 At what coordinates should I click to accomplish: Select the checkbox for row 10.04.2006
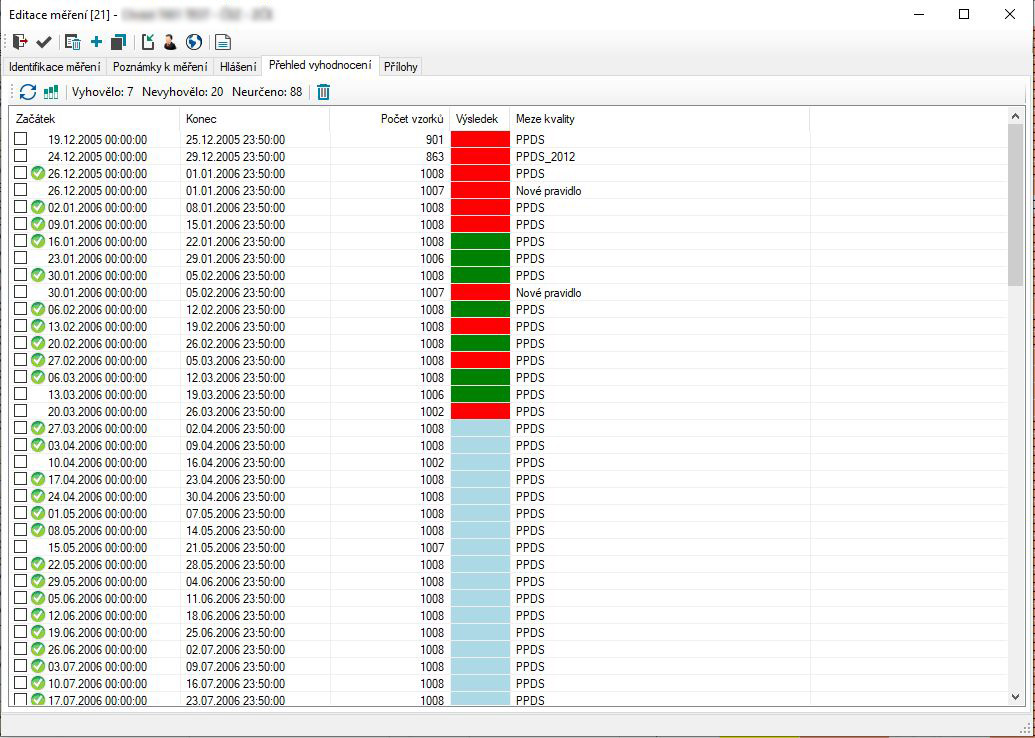point(21,462)
